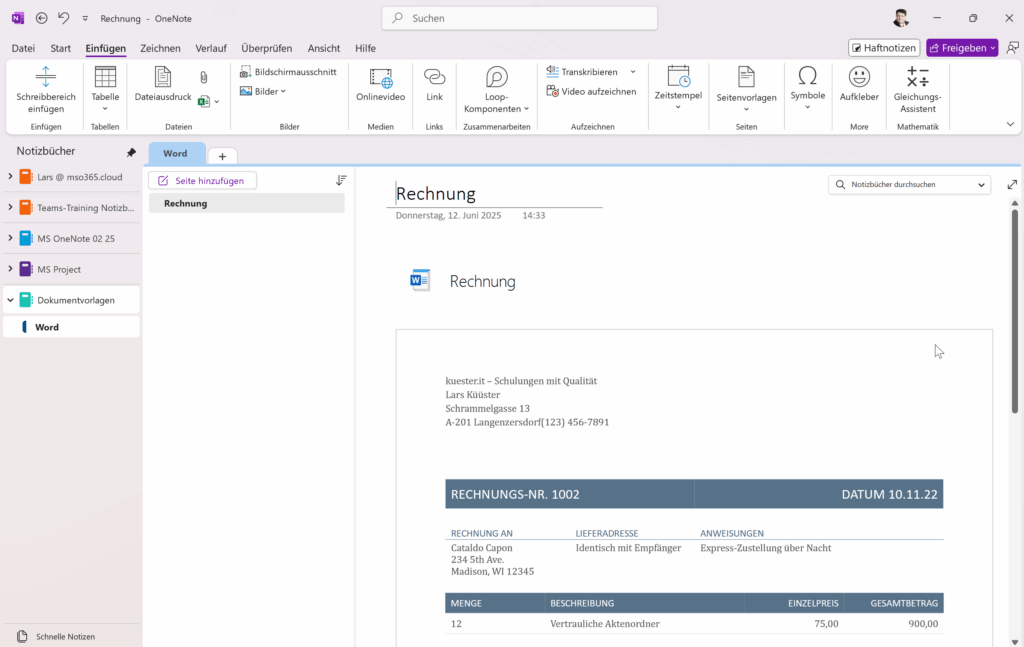Select the MS Project notebook
The image size is (1024, 647).
tap(72, 269)
